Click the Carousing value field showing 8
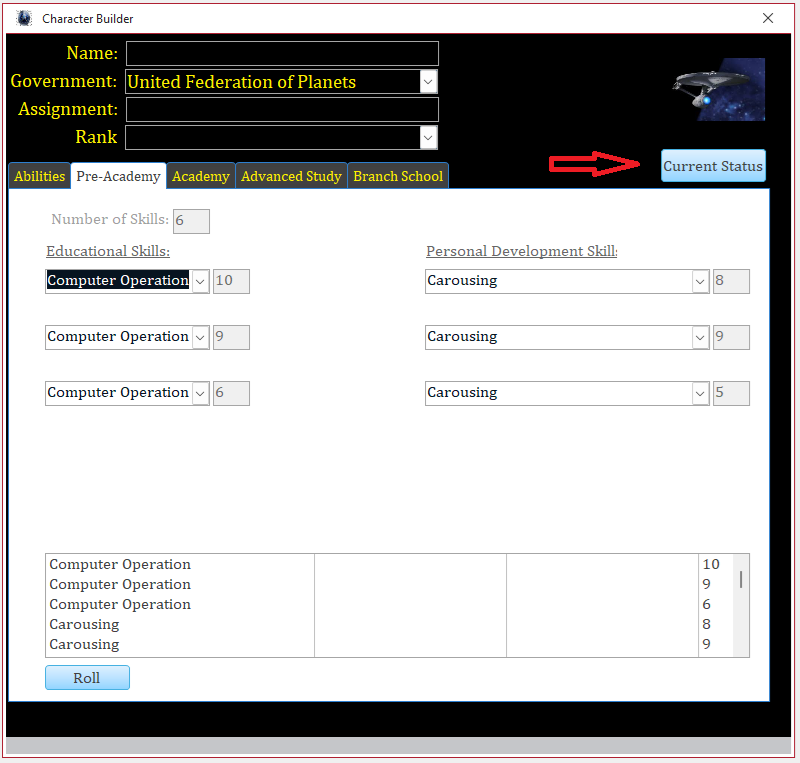 [731, 281]
